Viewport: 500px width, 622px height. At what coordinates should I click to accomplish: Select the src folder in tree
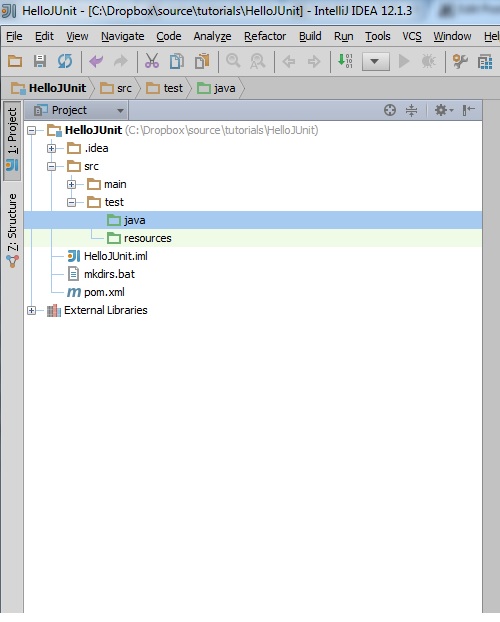83,167
